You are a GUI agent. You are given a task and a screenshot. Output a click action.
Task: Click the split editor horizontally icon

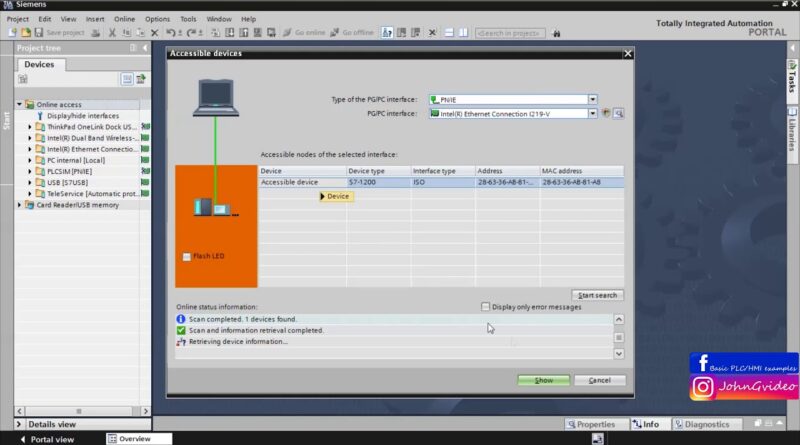[x=449, y=33]
